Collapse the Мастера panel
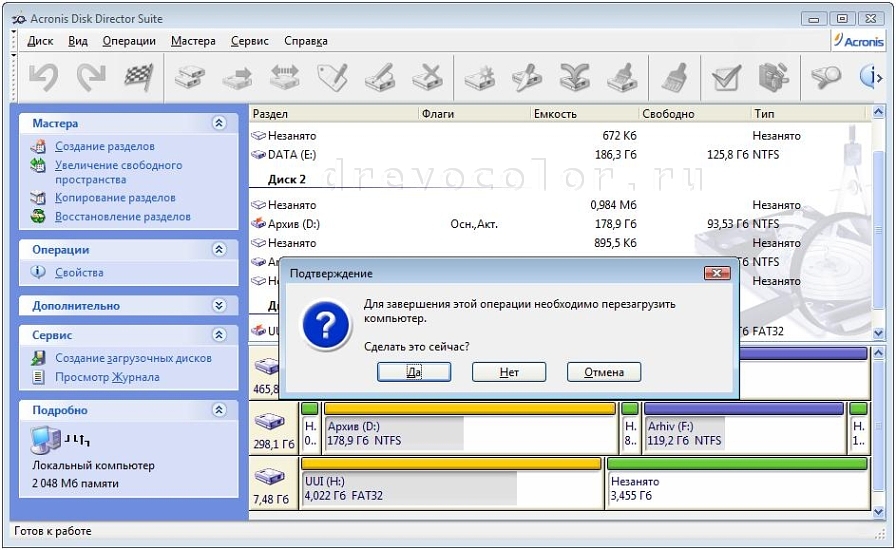 tap(219, 123)
